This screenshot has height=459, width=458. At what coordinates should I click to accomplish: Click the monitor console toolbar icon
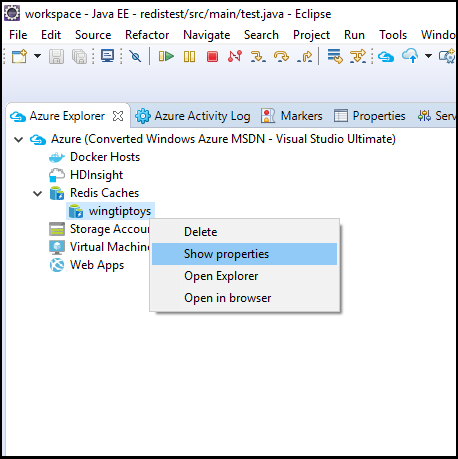pyautogui.click(x=107, y=56)
